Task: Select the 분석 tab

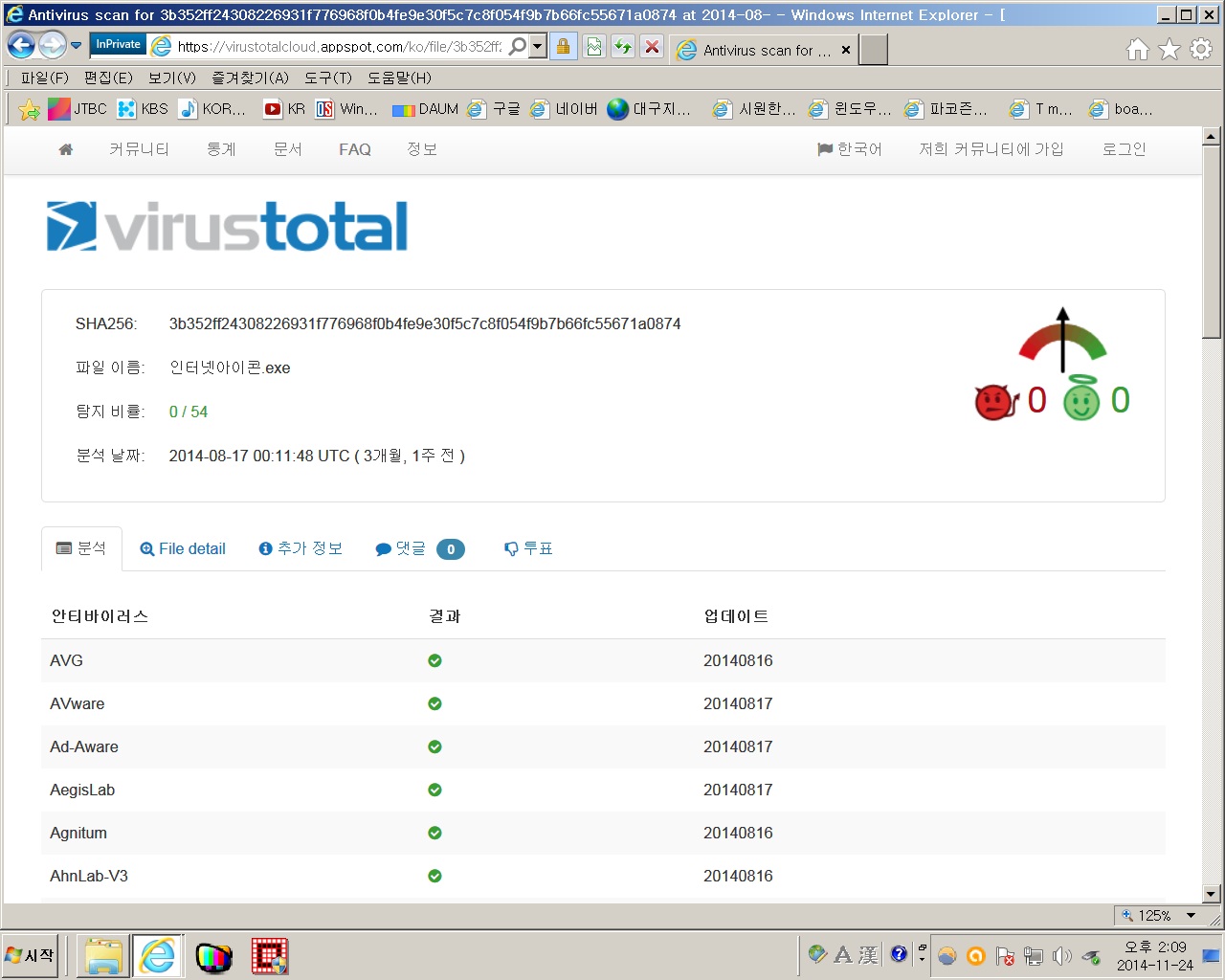Action: pyautogui.click(x=81, y=548)
